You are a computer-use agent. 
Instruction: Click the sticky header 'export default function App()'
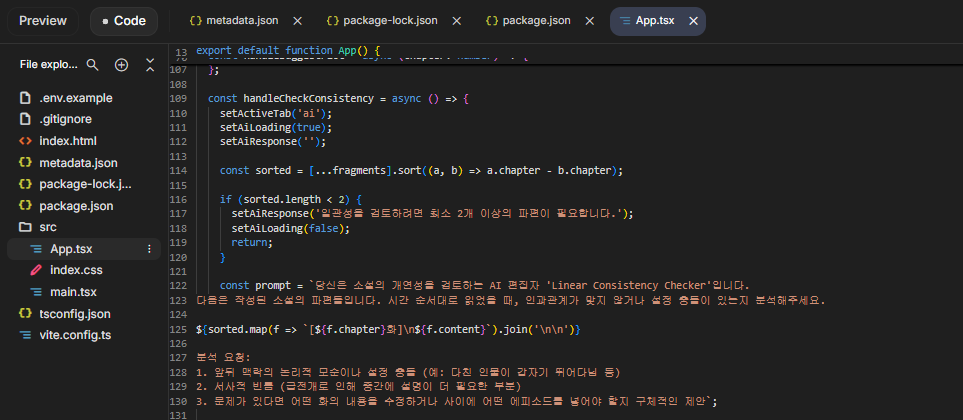(289, 50)
